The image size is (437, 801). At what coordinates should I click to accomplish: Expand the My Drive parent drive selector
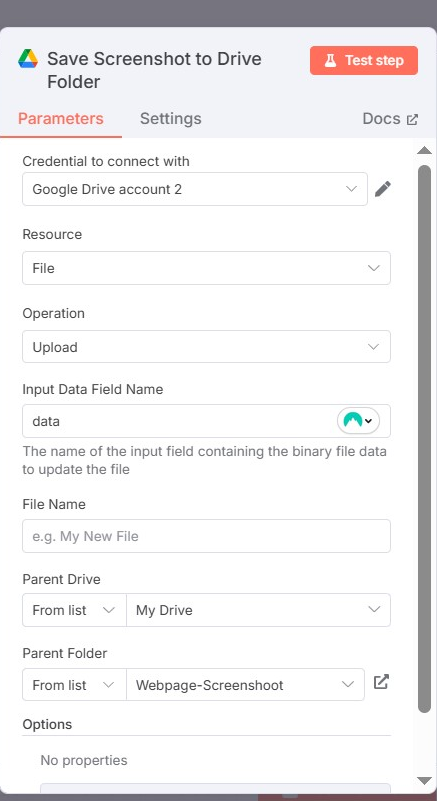pos(259,610)
